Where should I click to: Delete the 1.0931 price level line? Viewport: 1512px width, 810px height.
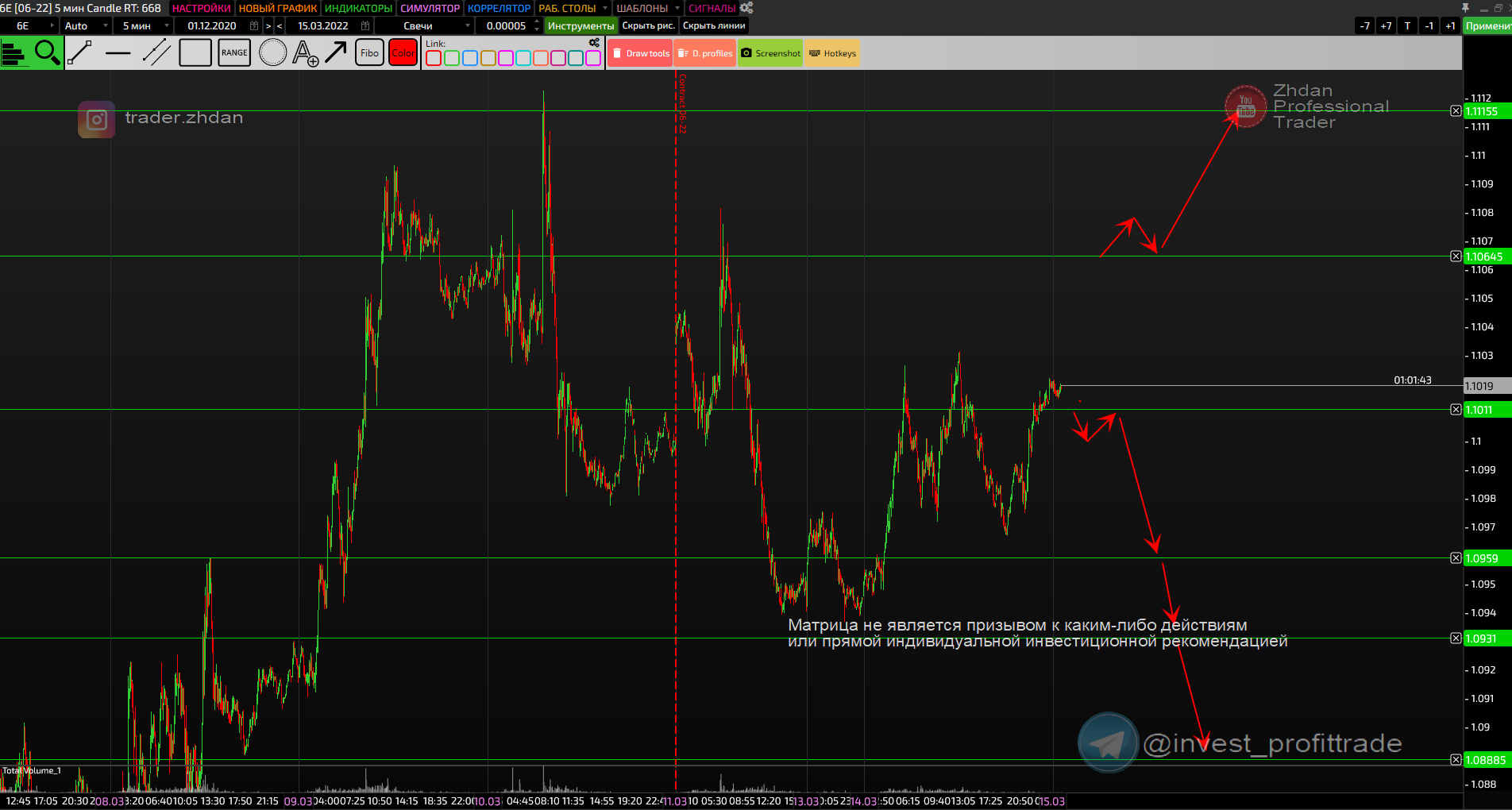tap(1456, 638)
